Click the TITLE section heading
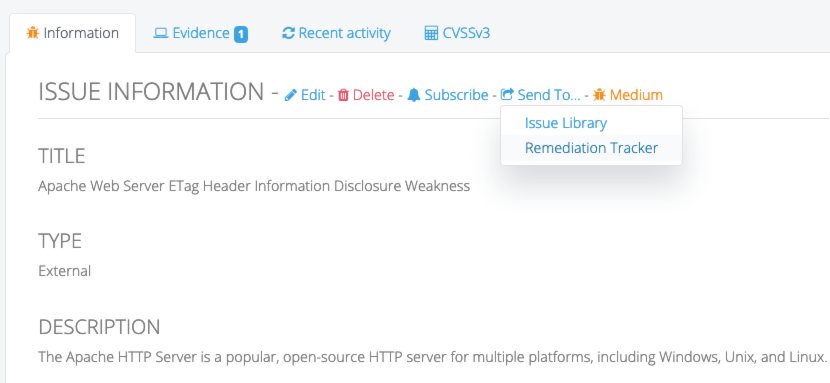Image resolution: width=830 pixels, height=383 pixels. pos(61,157)
